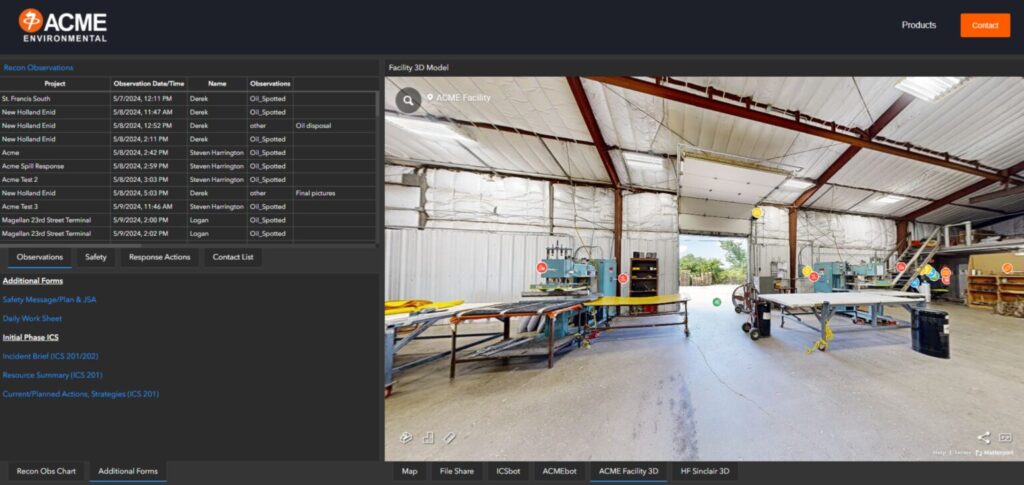The width and height of the screenshot is (1024, 485).
Task: Click the search magnifier in the 3D model
Action: [408, 101]
